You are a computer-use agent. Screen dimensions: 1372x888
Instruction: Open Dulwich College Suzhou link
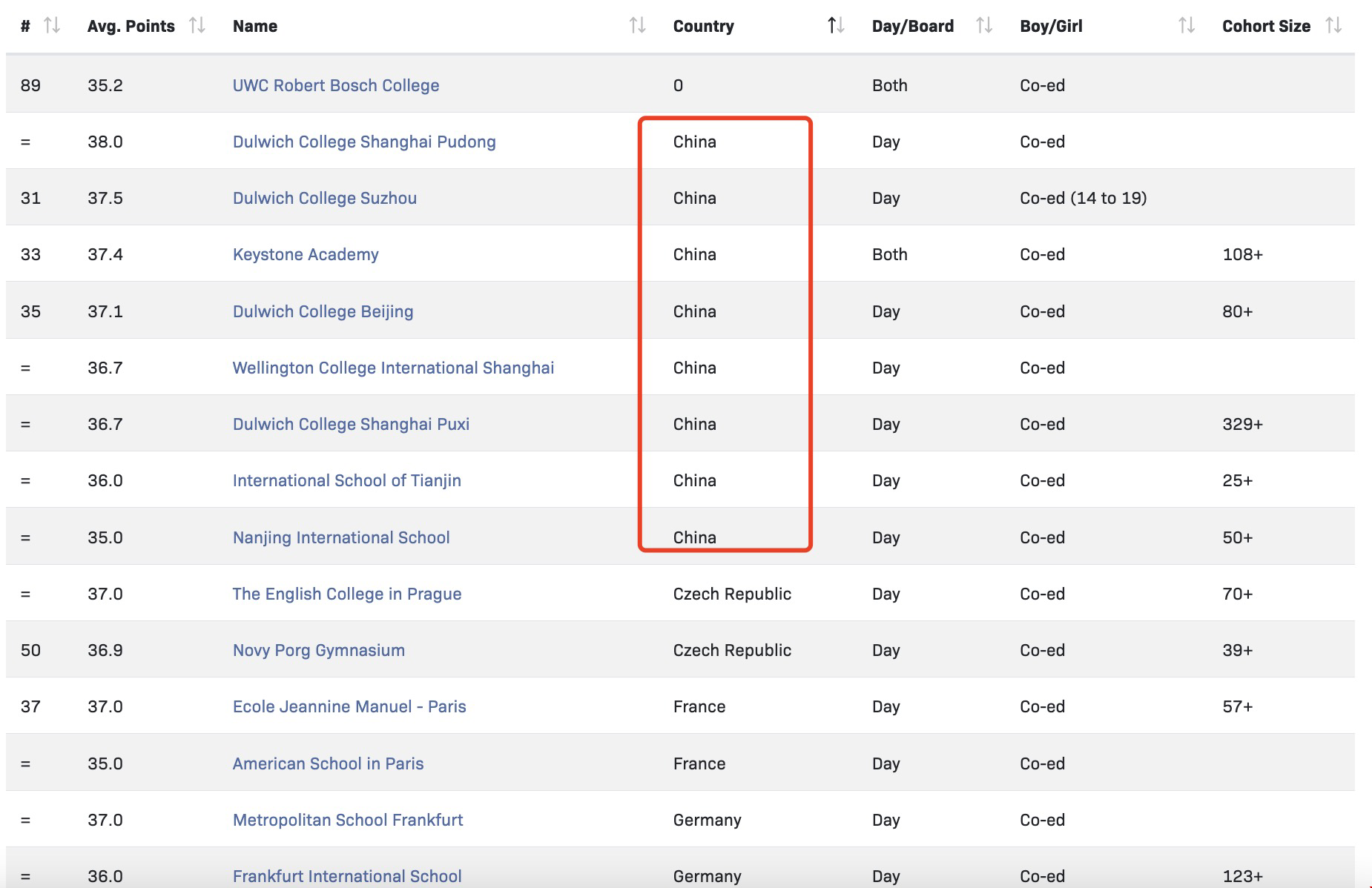pos(325,198)
